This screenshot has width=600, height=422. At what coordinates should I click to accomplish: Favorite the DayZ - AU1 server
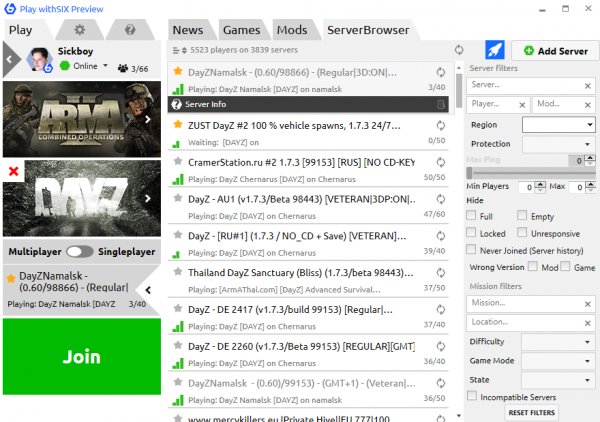[x=178, y=198]
